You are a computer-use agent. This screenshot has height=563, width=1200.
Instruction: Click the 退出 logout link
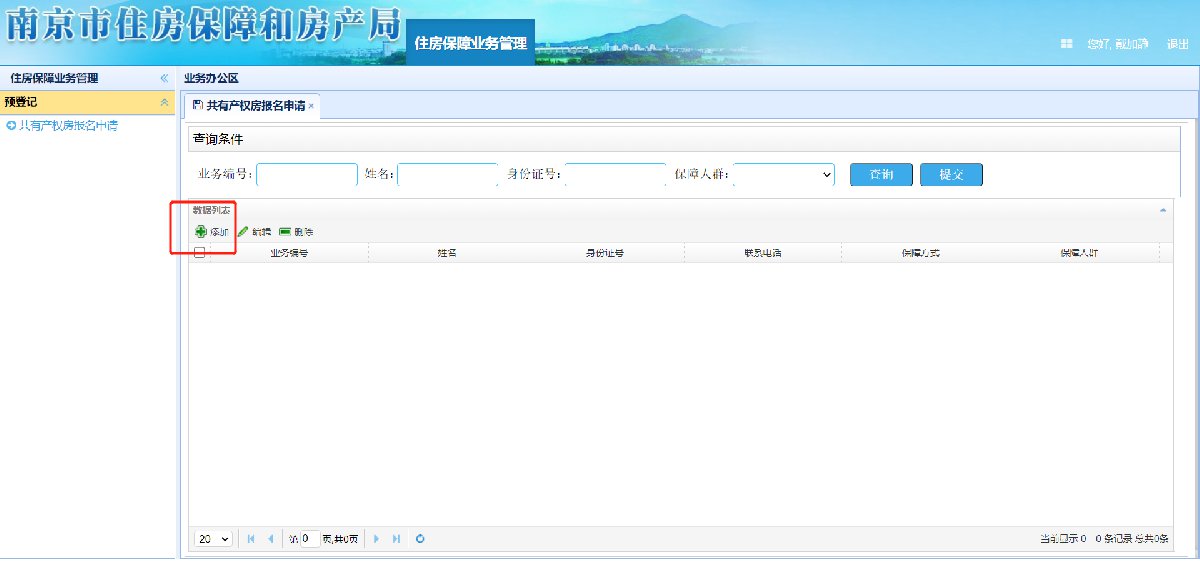(1177, 44)
